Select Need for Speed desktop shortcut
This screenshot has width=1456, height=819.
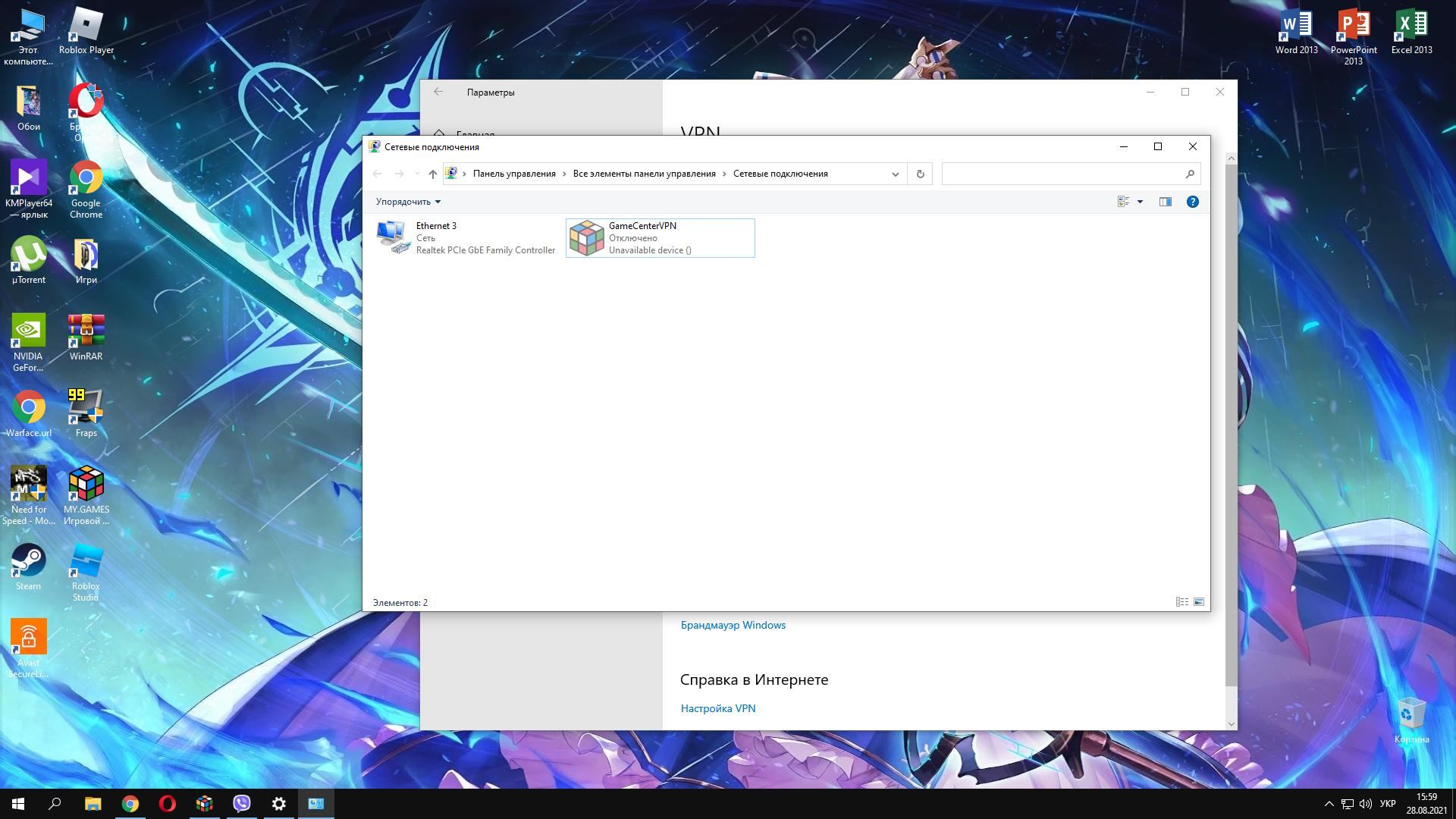pos(29,496)
